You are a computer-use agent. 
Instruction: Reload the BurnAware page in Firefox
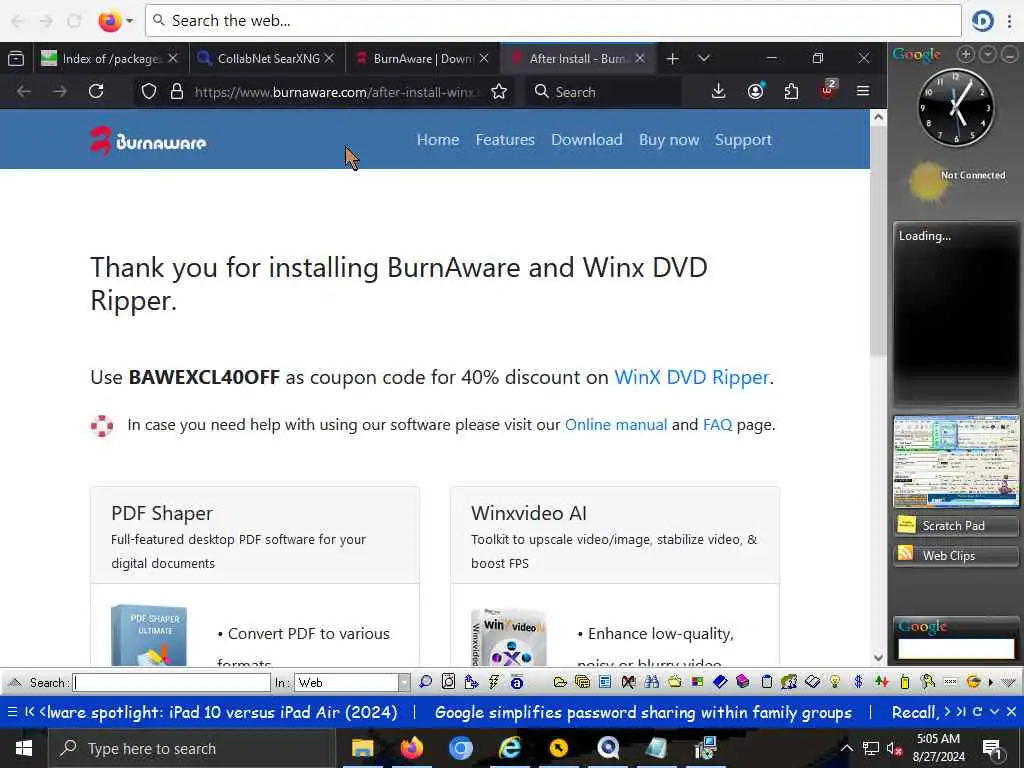click(96, 91)
